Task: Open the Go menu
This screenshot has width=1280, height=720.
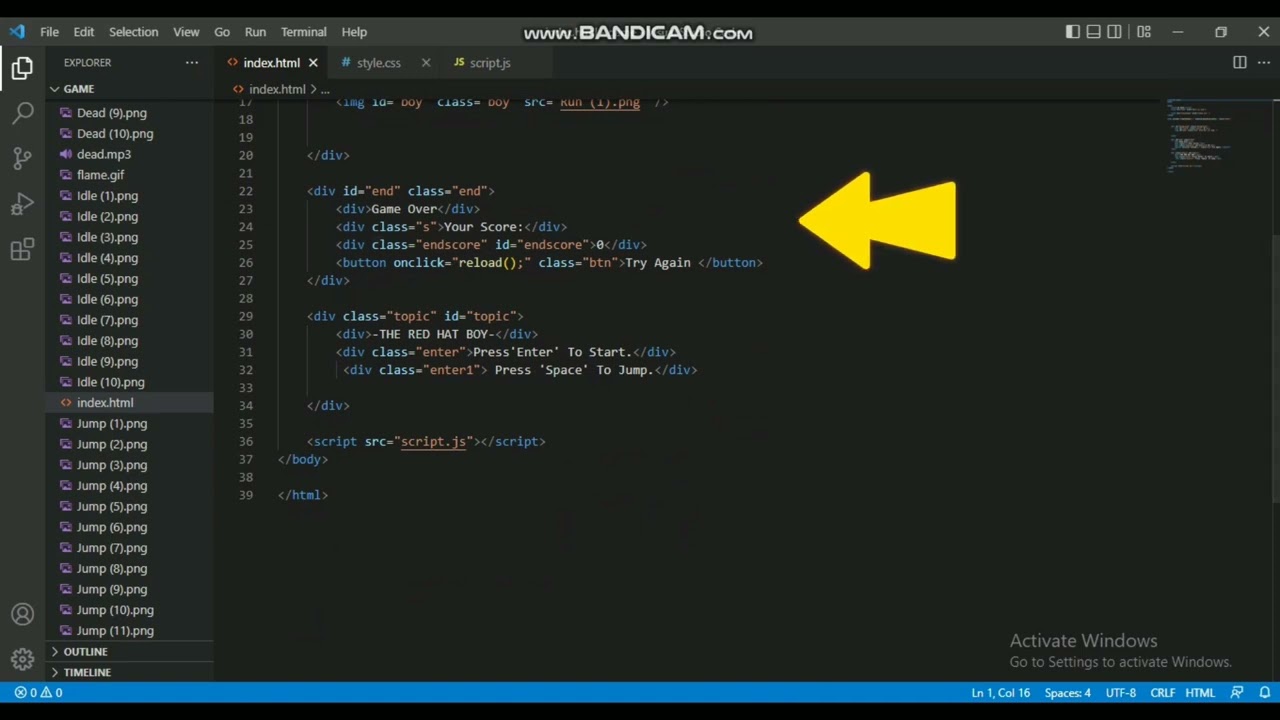Action: (222, 31)
